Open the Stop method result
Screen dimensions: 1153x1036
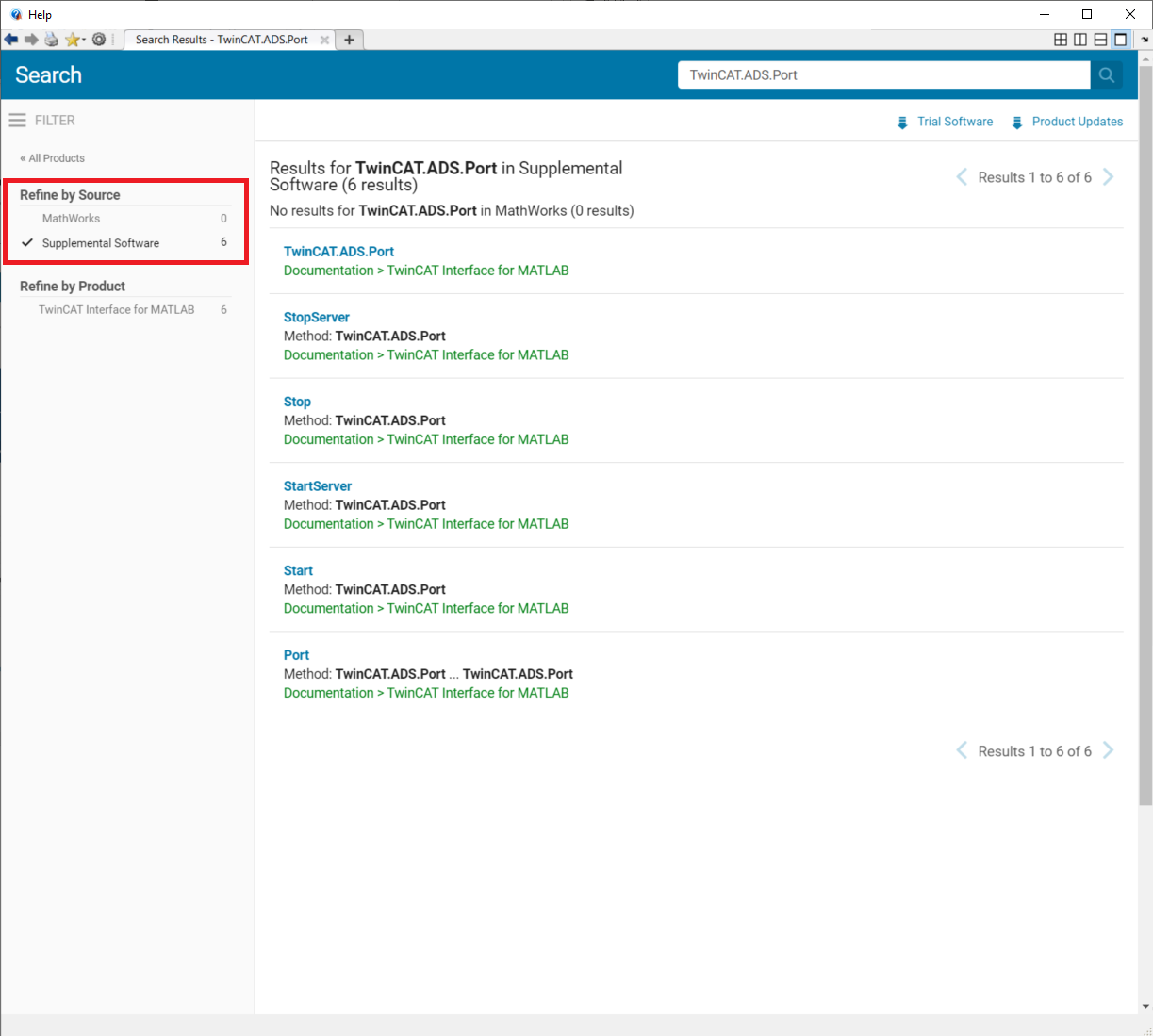[297, 402]
